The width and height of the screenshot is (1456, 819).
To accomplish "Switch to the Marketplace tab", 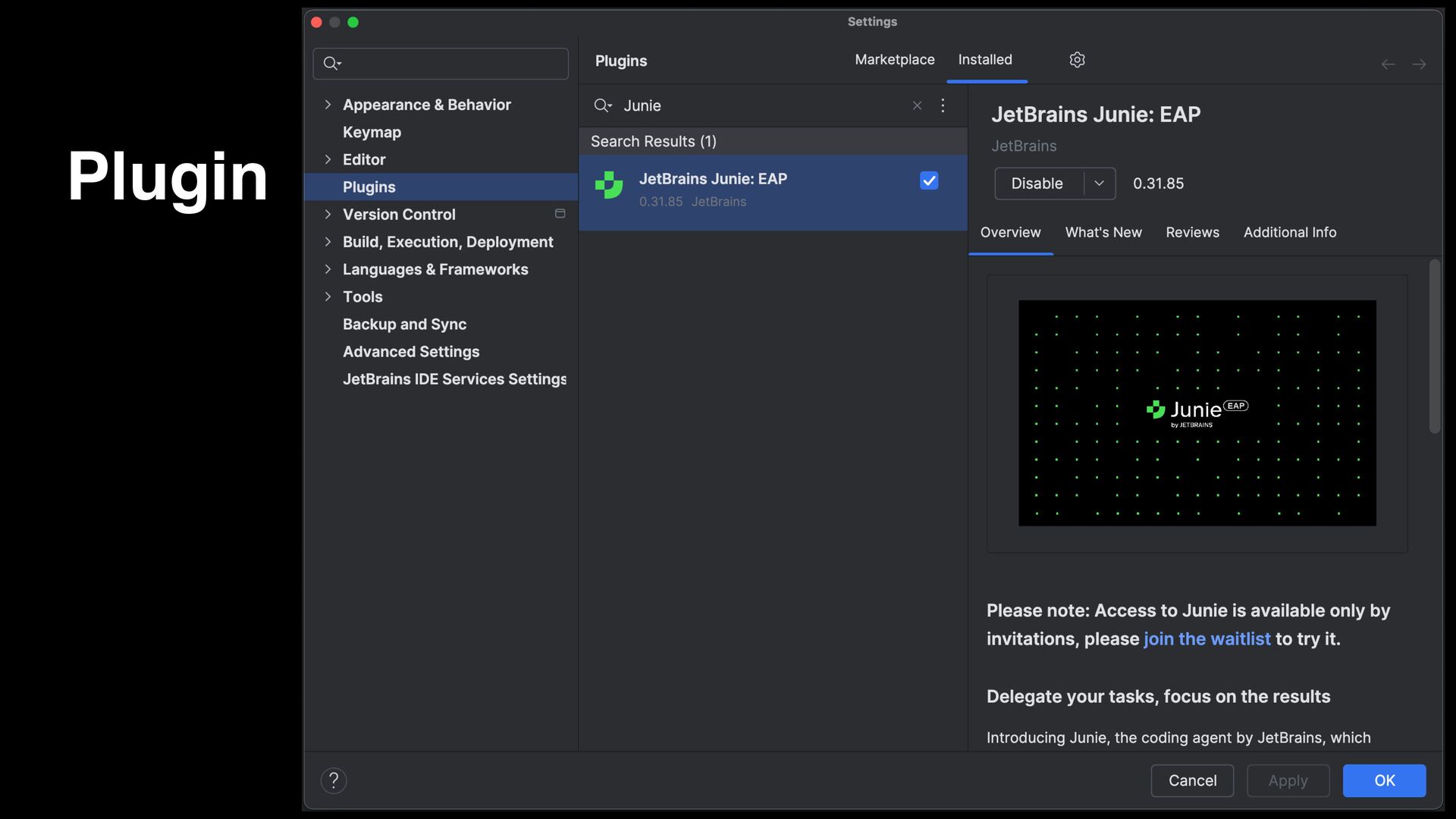I will coord(894,60).
